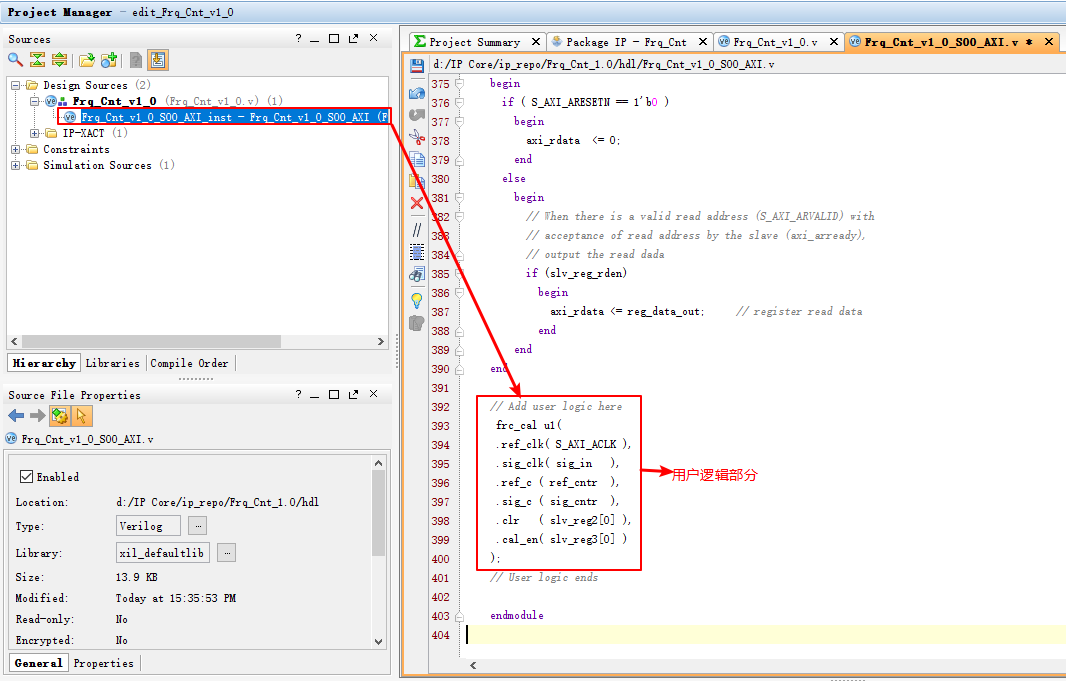
Task: Collapse the code fold marker at line 386
Action: click(460, 293)
